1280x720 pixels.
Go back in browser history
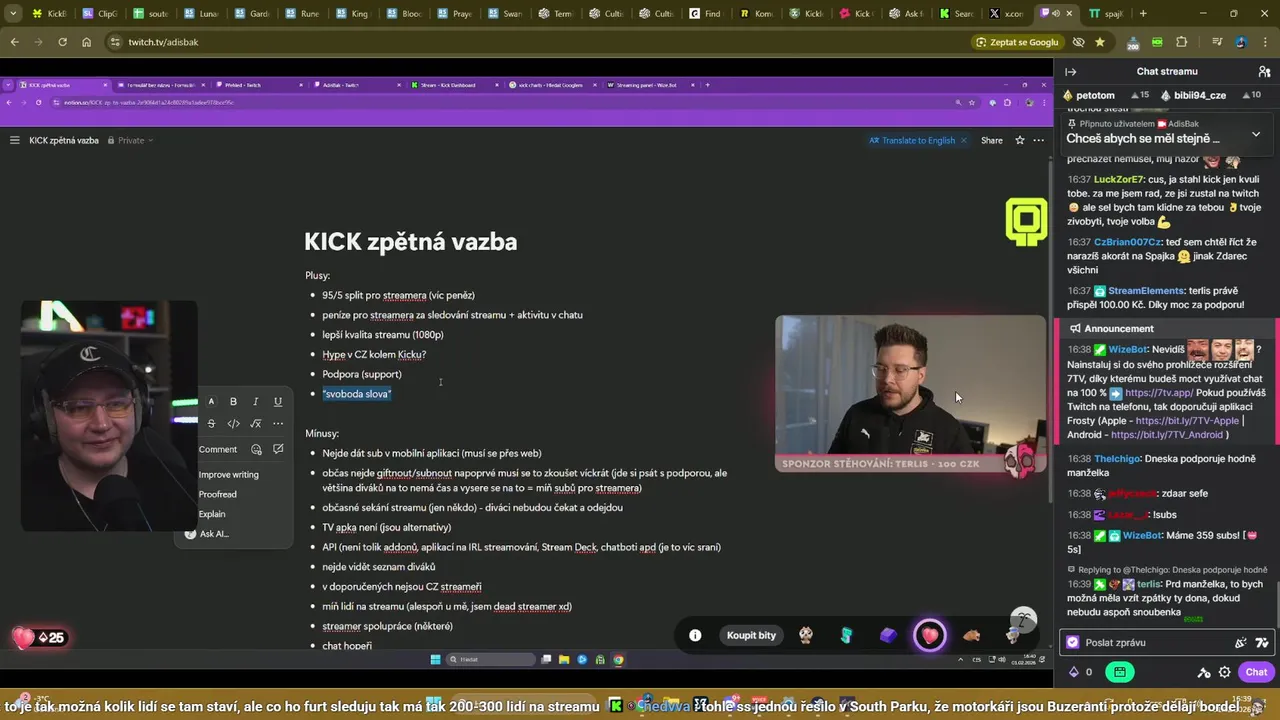pyautogui.click(x=14, y=42)
